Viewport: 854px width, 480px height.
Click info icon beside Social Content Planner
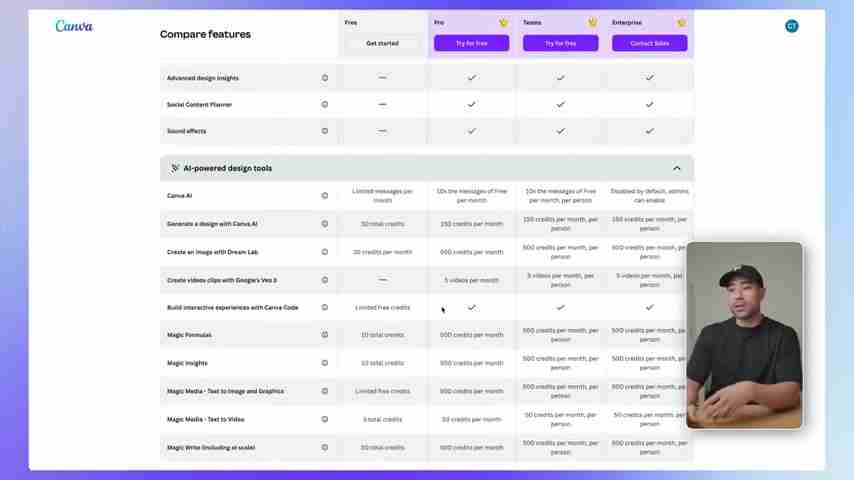(x=325, y=104)
